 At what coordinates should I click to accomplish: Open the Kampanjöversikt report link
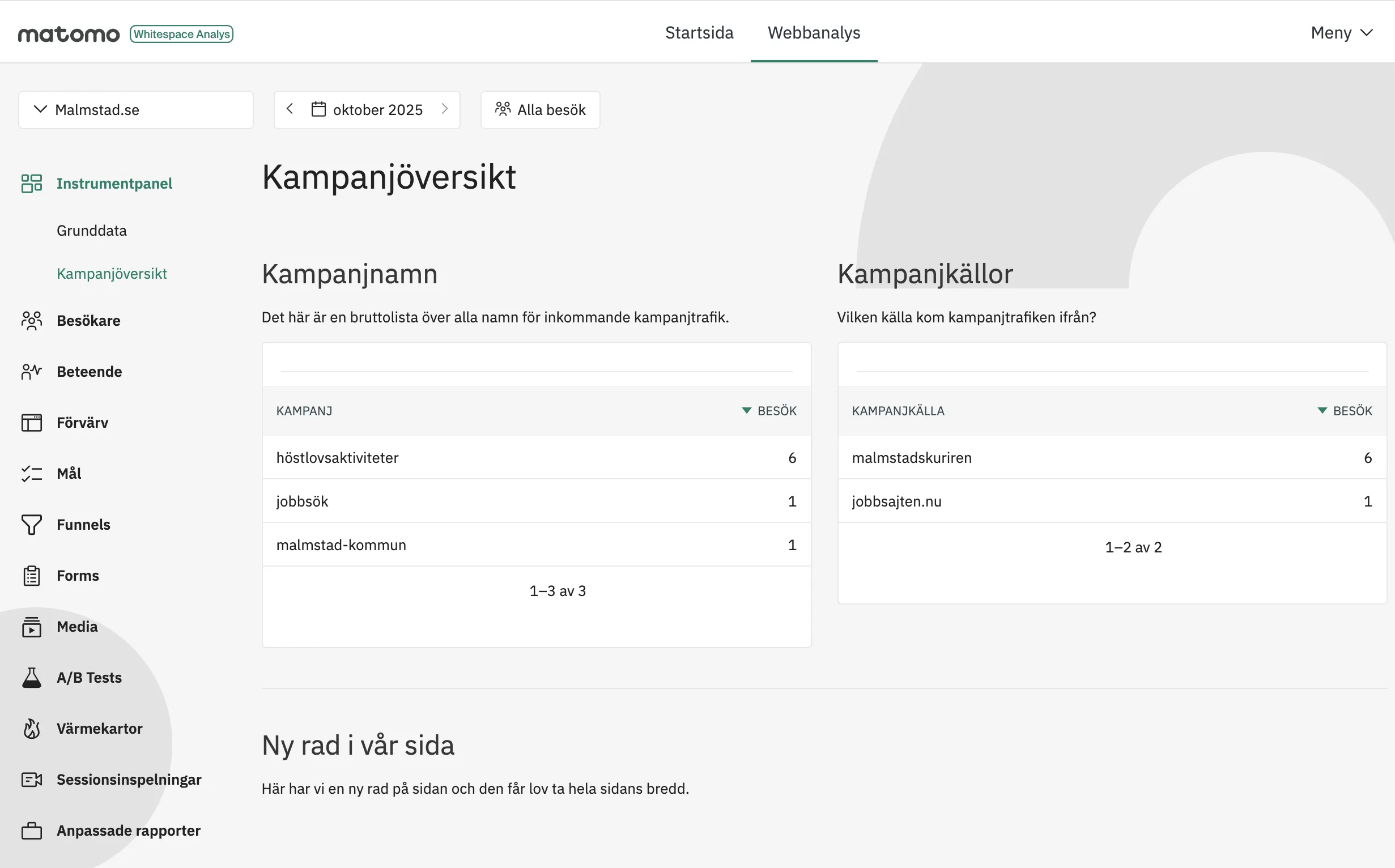tap(112, 274)
